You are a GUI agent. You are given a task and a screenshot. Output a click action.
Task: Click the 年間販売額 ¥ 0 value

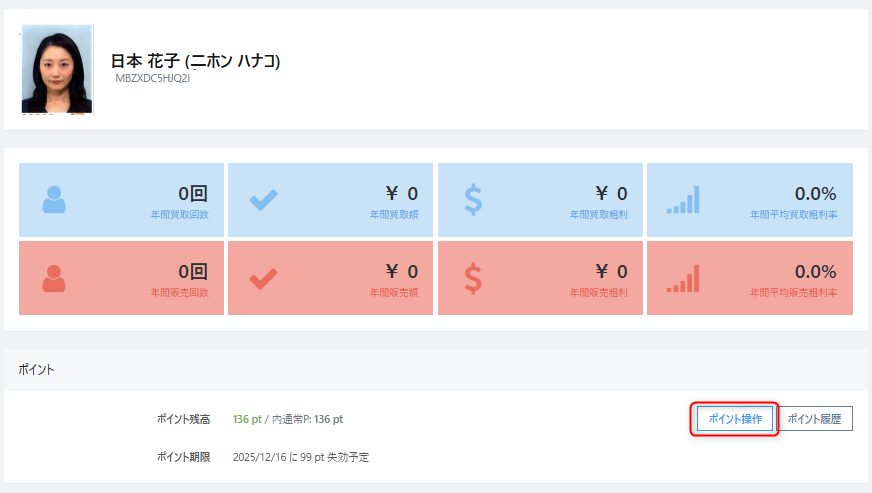coord(402,272)
